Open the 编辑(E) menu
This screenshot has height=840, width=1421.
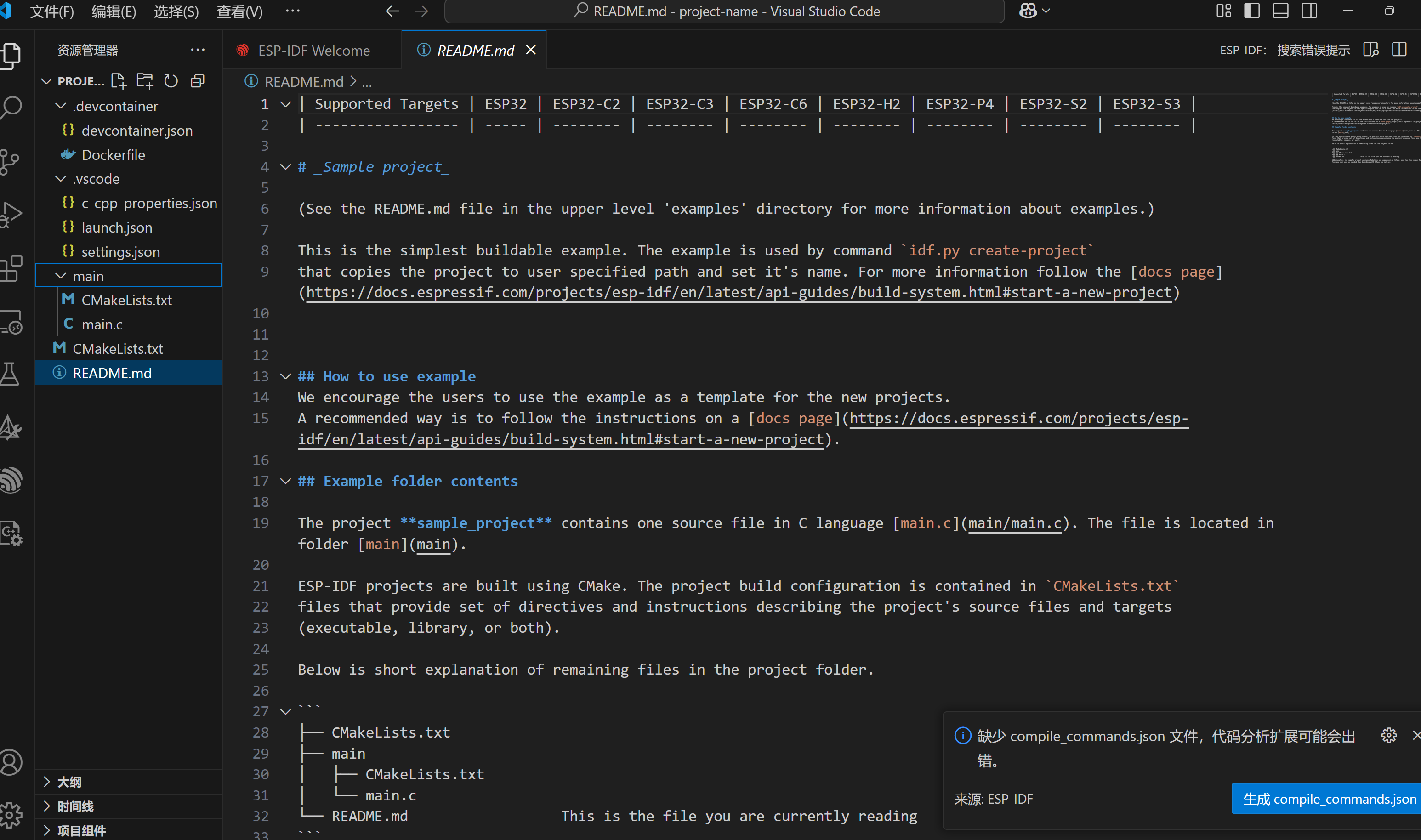113,11
